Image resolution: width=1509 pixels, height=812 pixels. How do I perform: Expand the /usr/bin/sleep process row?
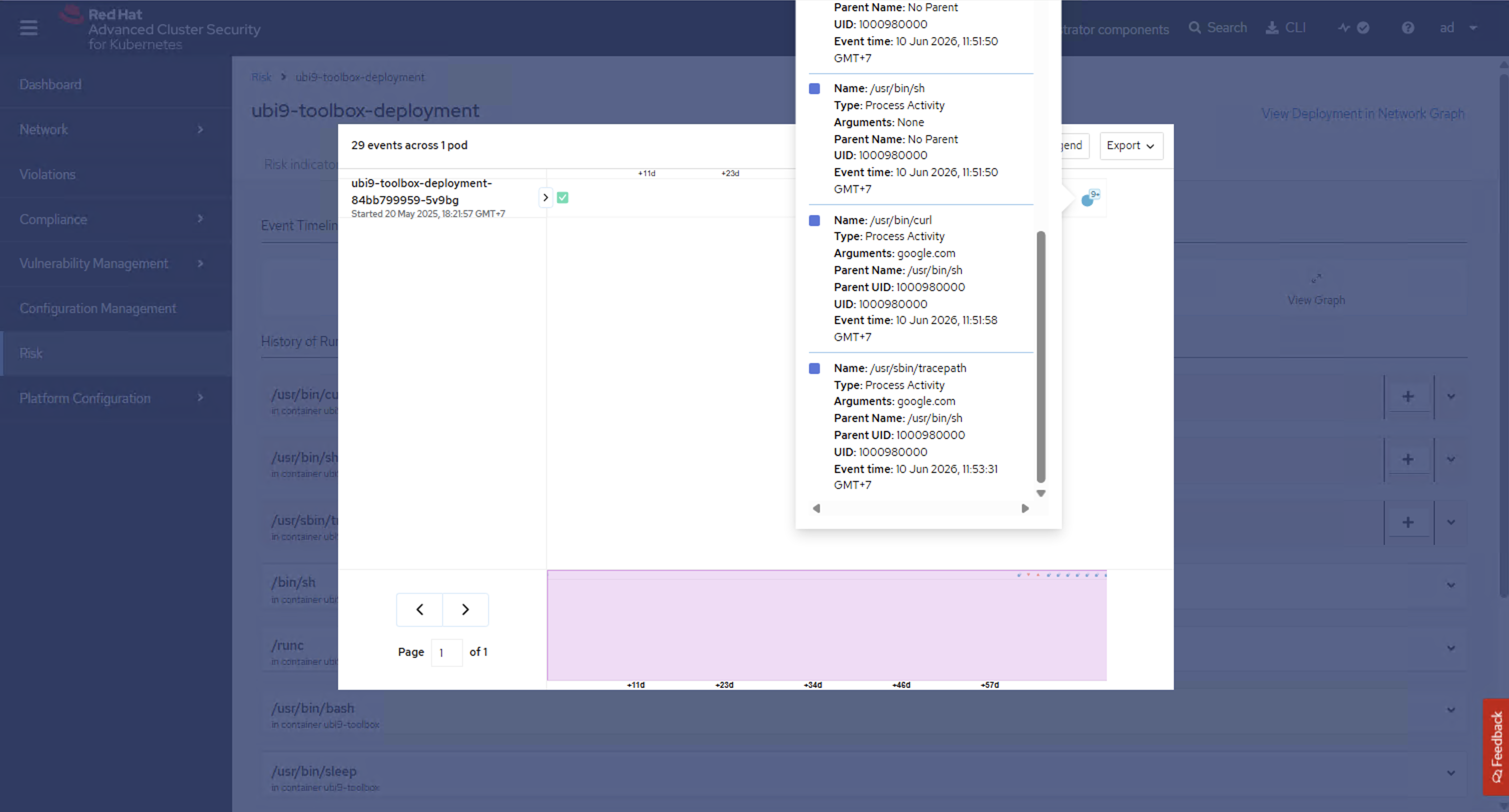point(1451,773)
